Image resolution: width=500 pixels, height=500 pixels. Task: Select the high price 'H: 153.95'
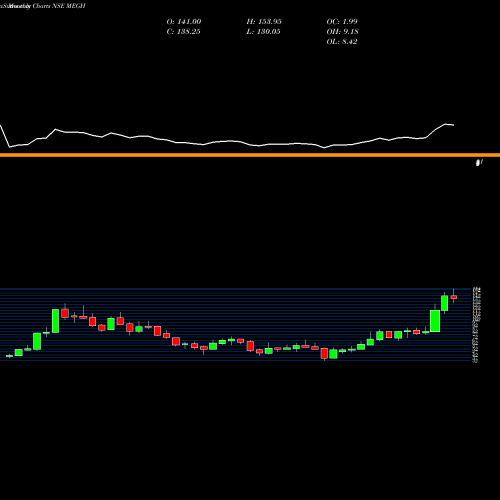pyautogui.click(x=264, y=22)
